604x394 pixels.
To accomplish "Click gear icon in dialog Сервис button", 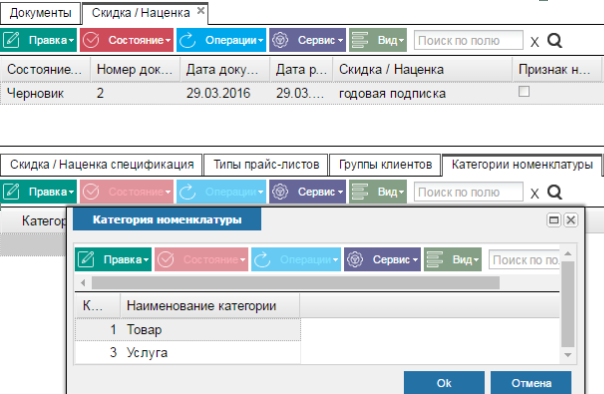I will click(x=355, y=259).
